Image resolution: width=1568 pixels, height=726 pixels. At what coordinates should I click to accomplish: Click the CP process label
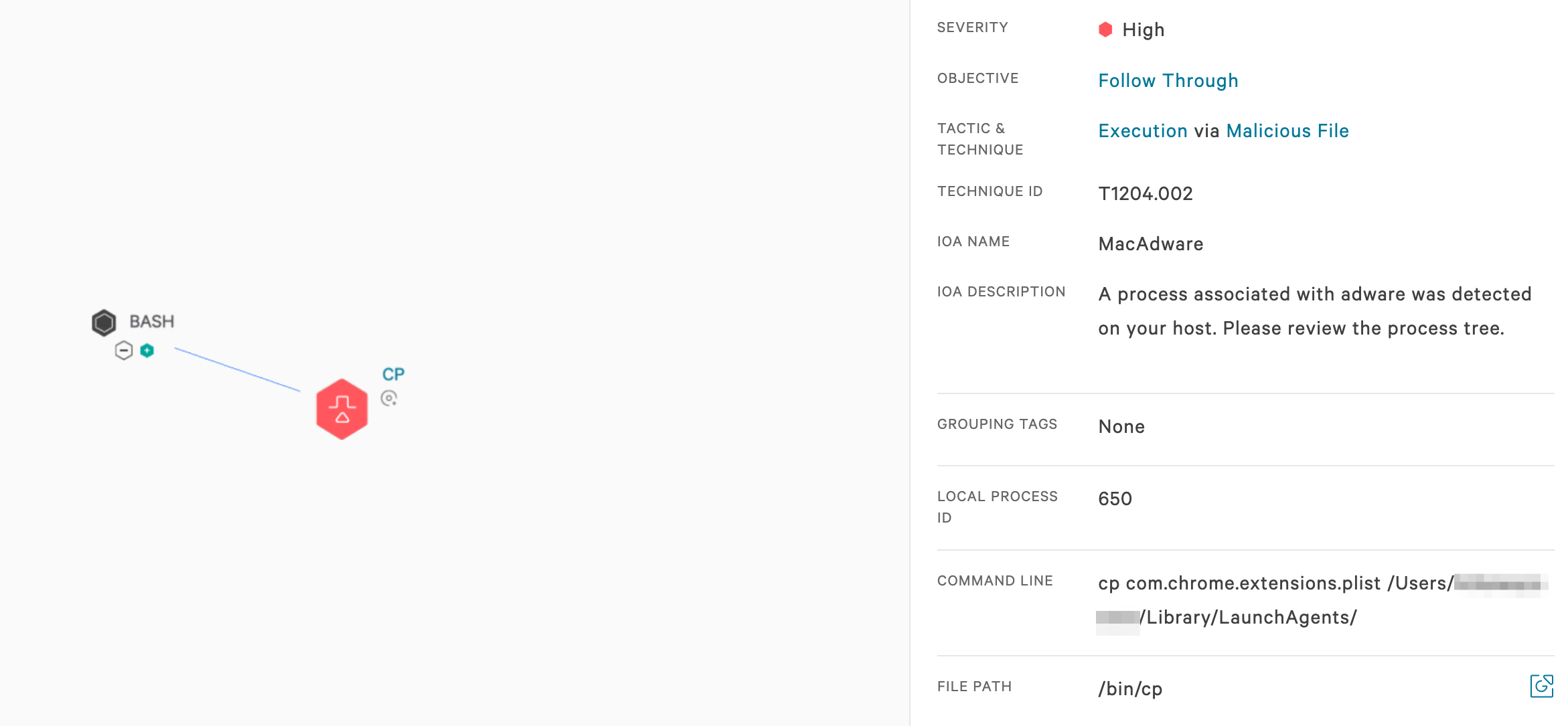tap(393, 374)
